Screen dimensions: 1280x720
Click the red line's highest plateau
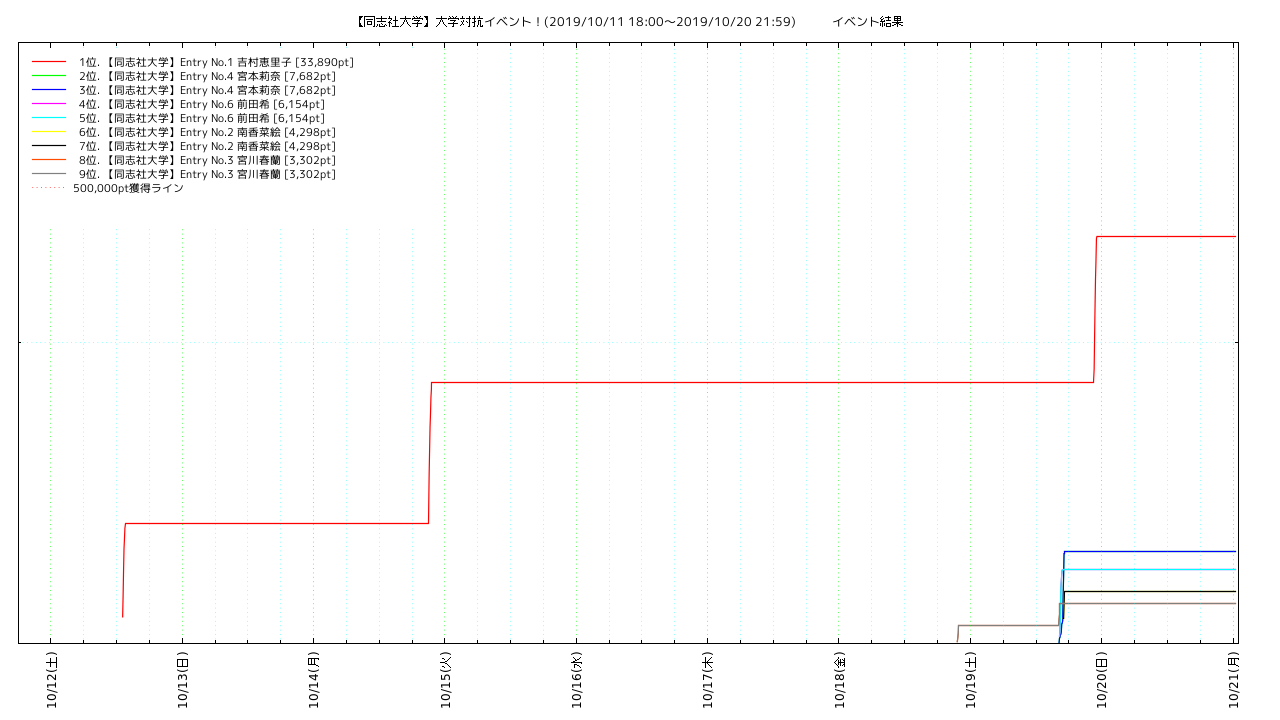1165,236
